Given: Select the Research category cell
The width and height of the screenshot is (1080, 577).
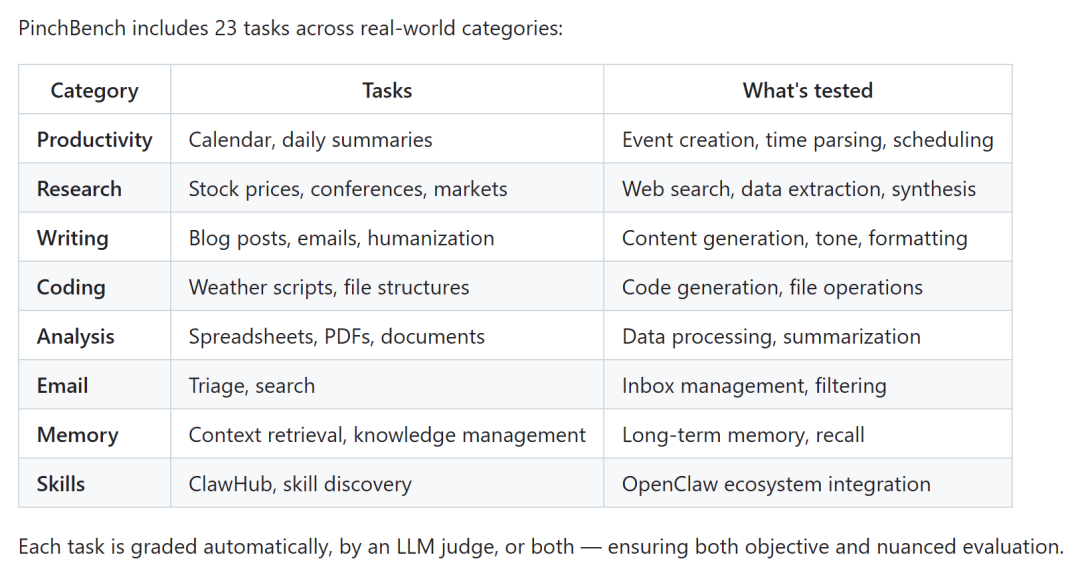Looking at the screenshot, I should point(79,188).
